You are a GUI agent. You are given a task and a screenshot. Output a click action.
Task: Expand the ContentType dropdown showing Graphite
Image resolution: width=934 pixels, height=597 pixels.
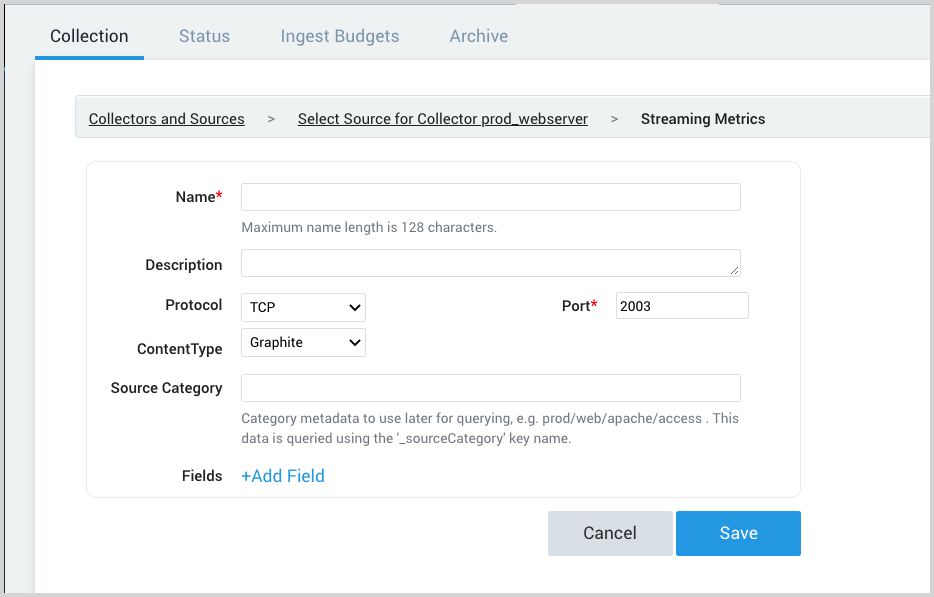coord(302,342)
